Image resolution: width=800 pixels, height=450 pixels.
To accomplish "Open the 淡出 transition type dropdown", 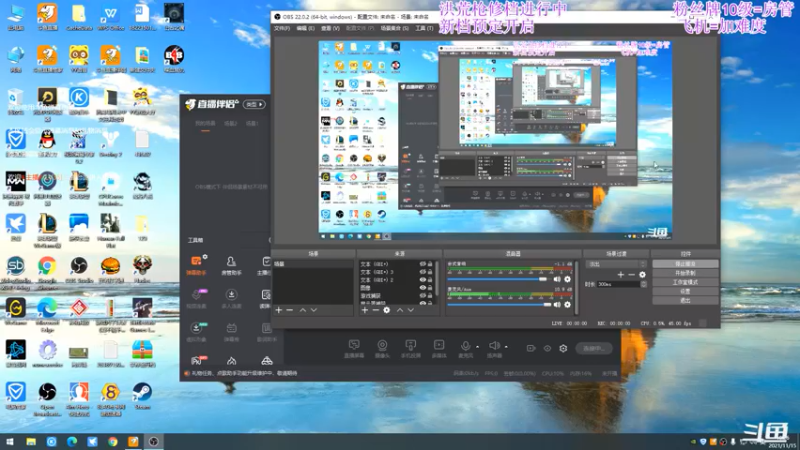I will click(x=616, y=264).
